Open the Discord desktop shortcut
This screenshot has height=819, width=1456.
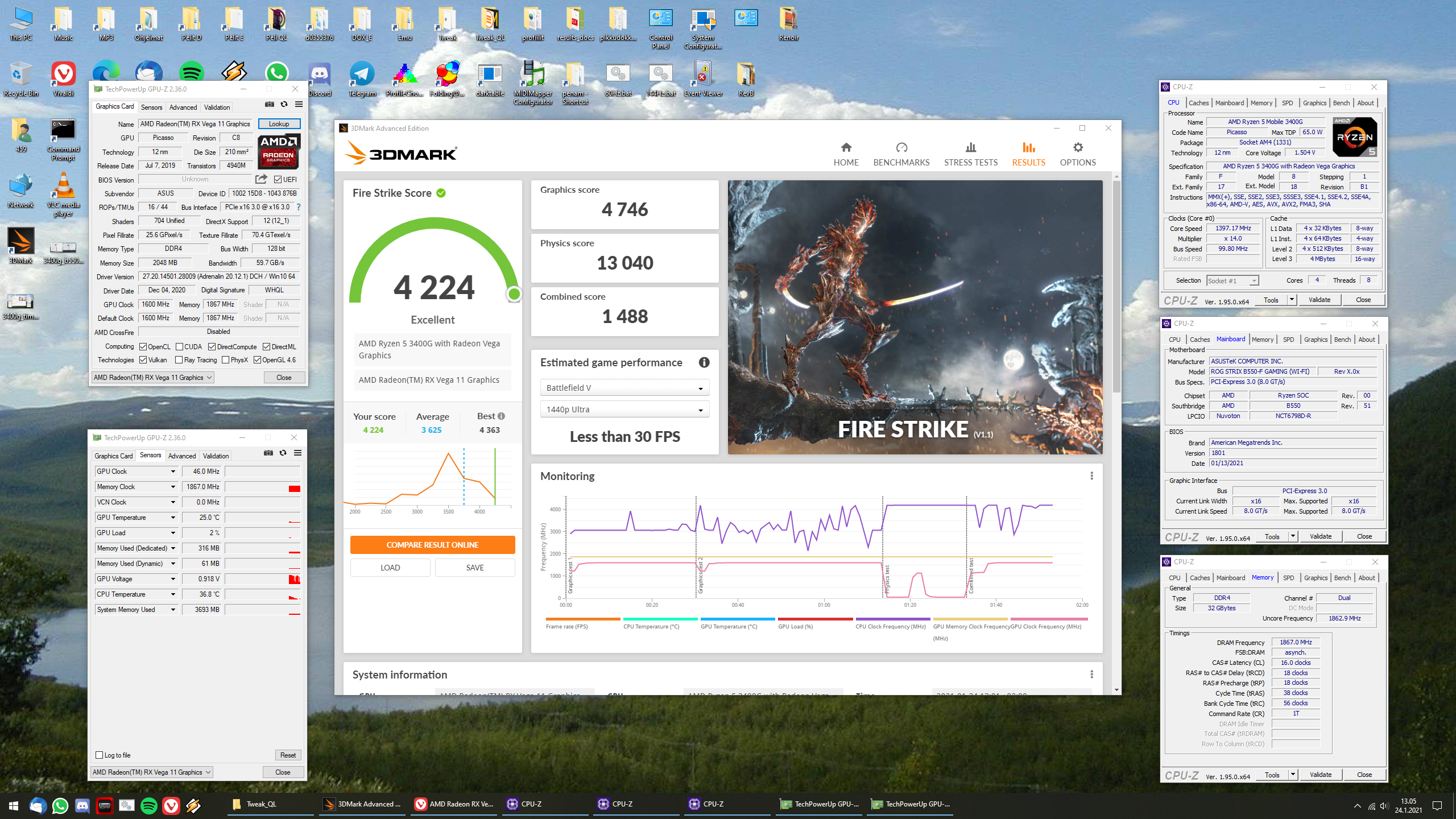[x=320, y=80]
